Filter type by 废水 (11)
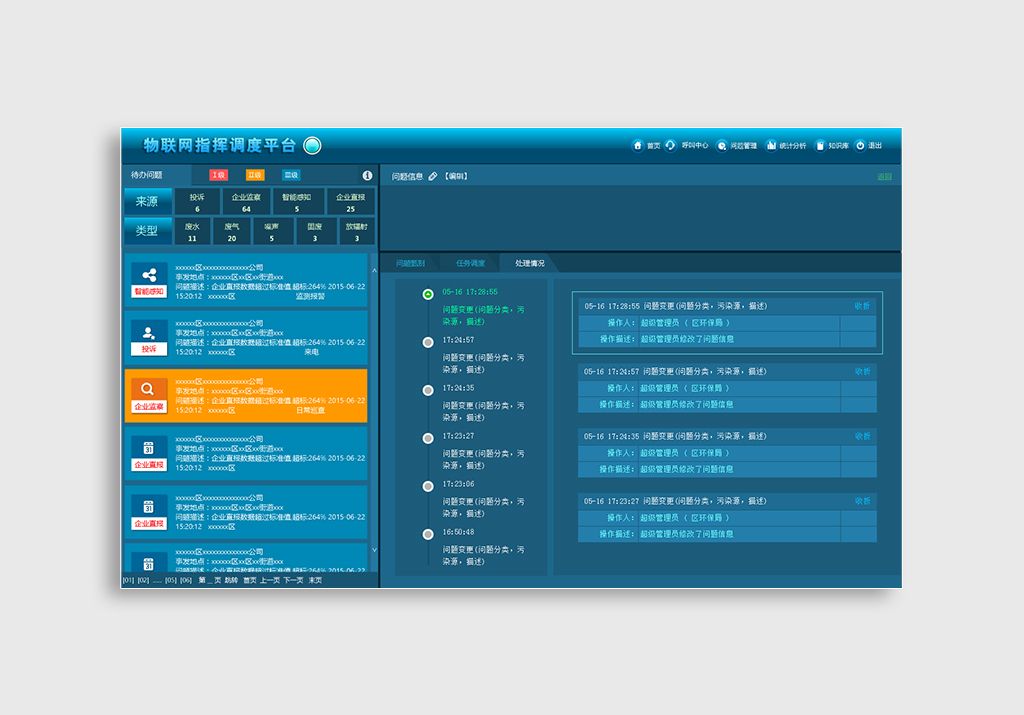The image size is (1024, 715). tap(192, 232)
